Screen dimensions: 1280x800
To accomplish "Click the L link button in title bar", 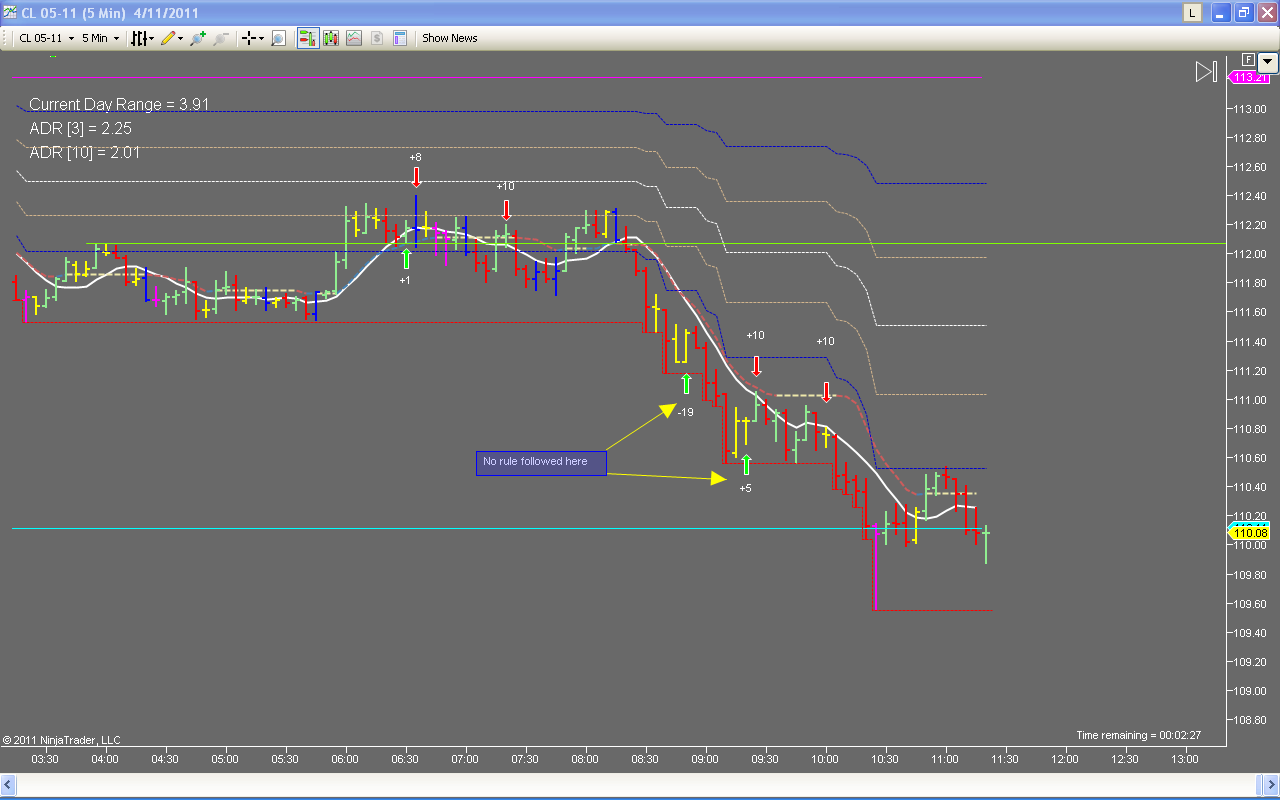I will [x=1192, y=13].
